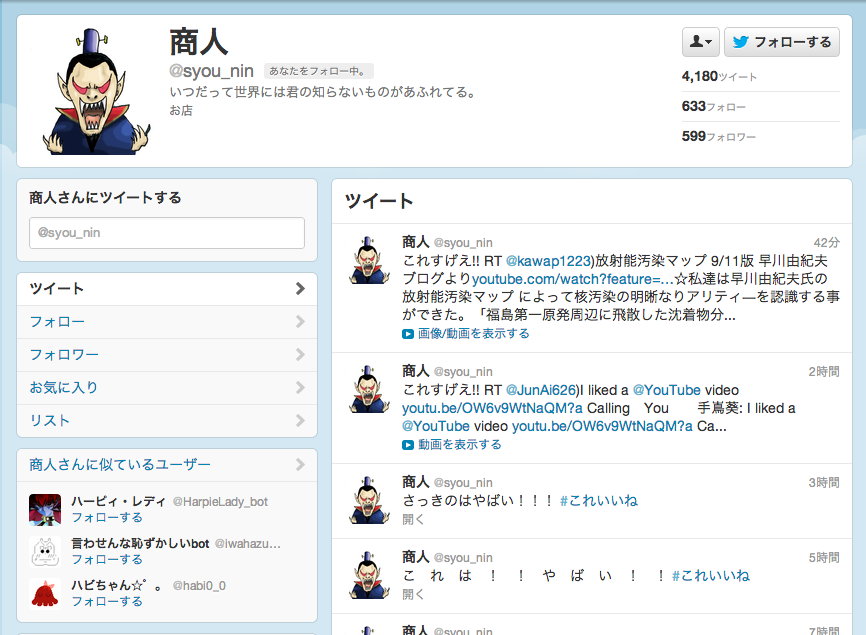
Task: Click chevron arrow on ツイート sidebar row
Action: [300, 289]
